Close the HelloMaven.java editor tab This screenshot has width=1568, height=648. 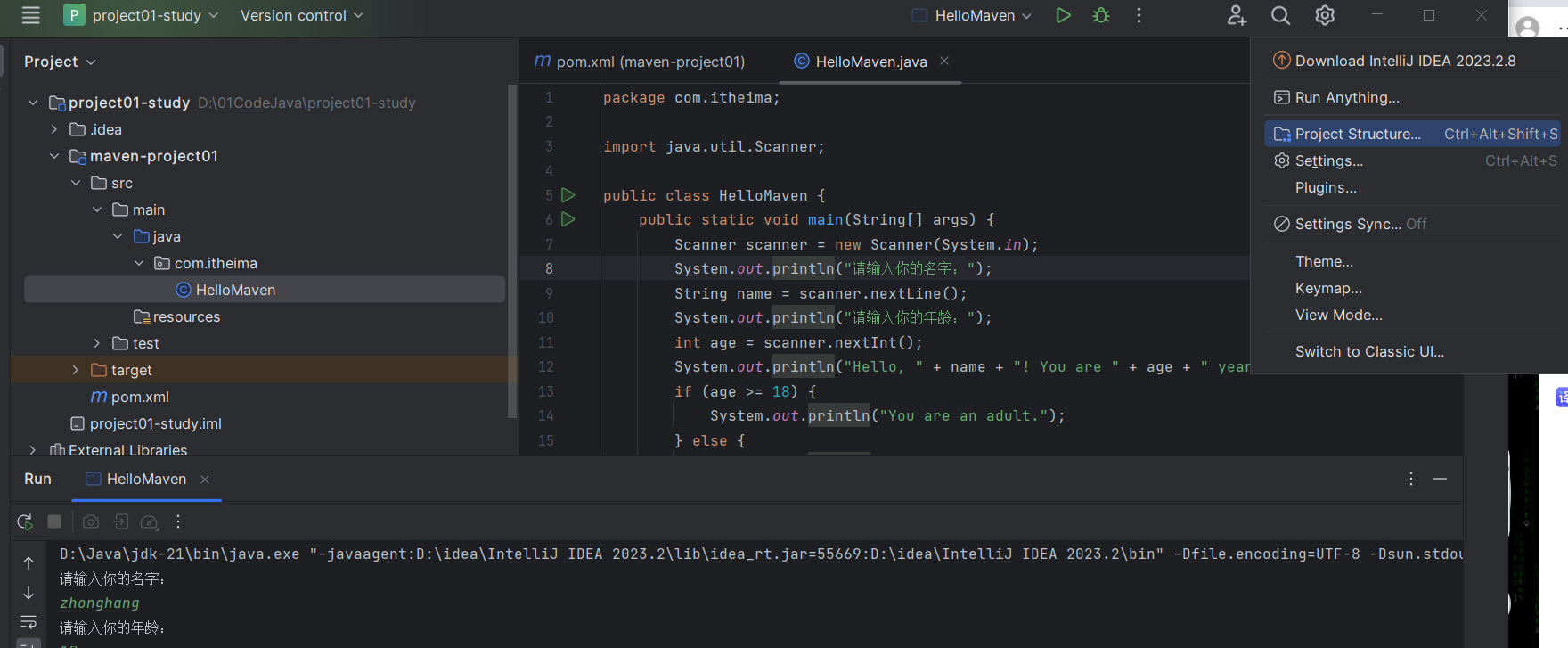click(x=944, y=61)
